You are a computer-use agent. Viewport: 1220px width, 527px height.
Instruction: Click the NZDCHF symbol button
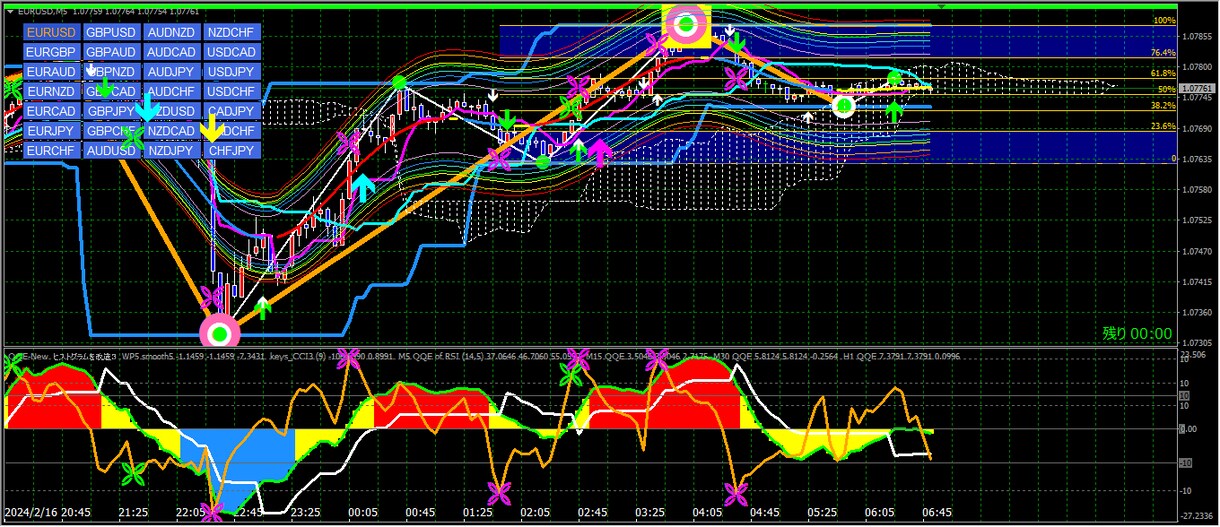(231, 32)
